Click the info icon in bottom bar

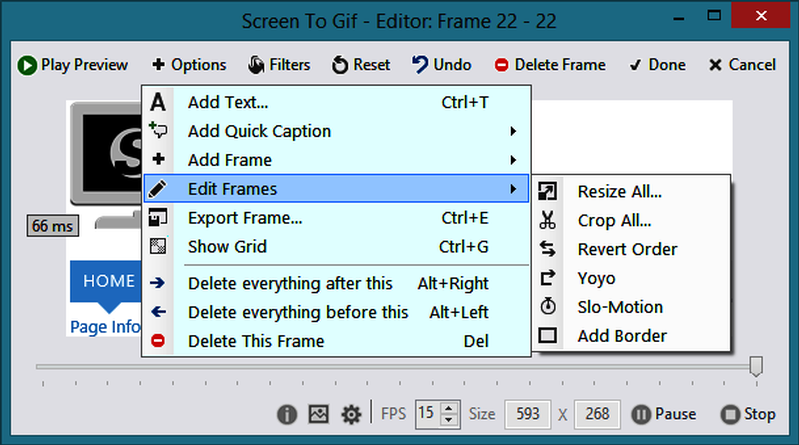tap(287, 414)
